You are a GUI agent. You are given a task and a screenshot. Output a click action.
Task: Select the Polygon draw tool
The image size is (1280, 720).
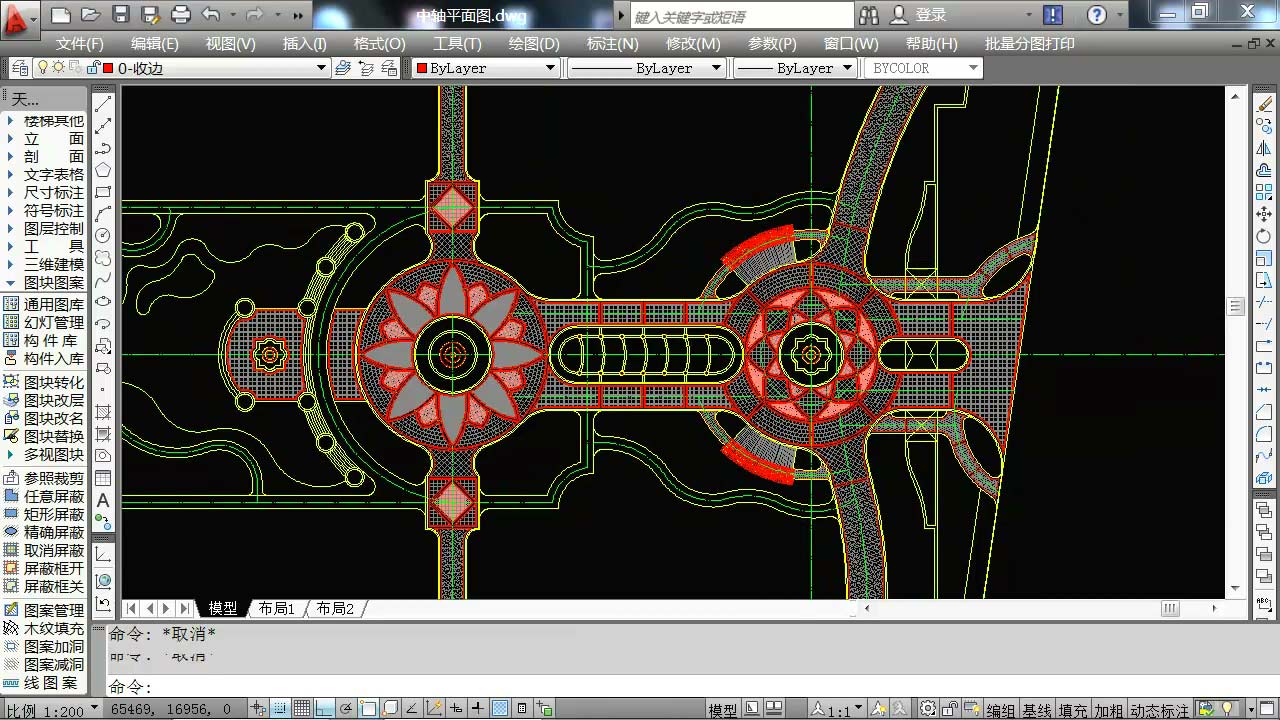point(103,169)
